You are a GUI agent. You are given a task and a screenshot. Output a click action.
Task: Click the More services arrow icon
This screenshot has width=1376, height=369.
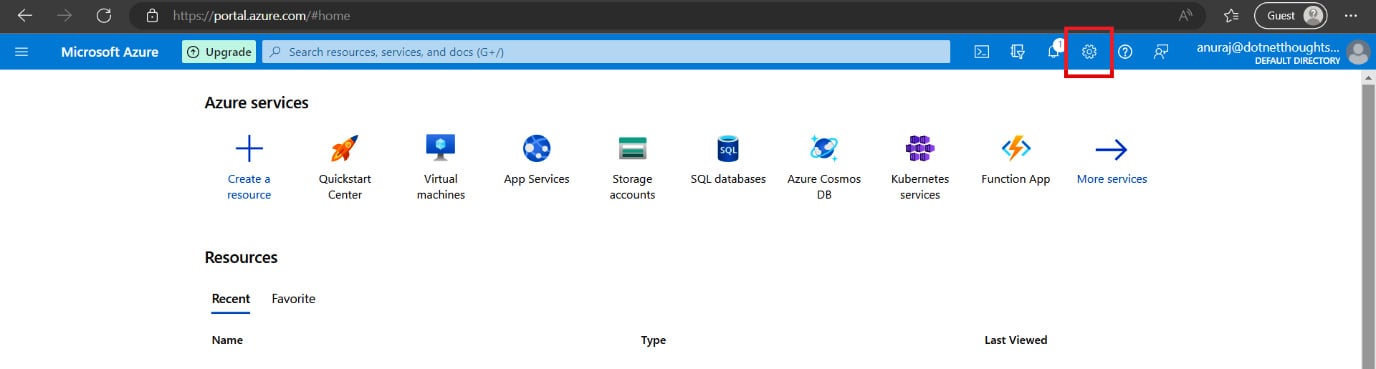(1112, 150)
